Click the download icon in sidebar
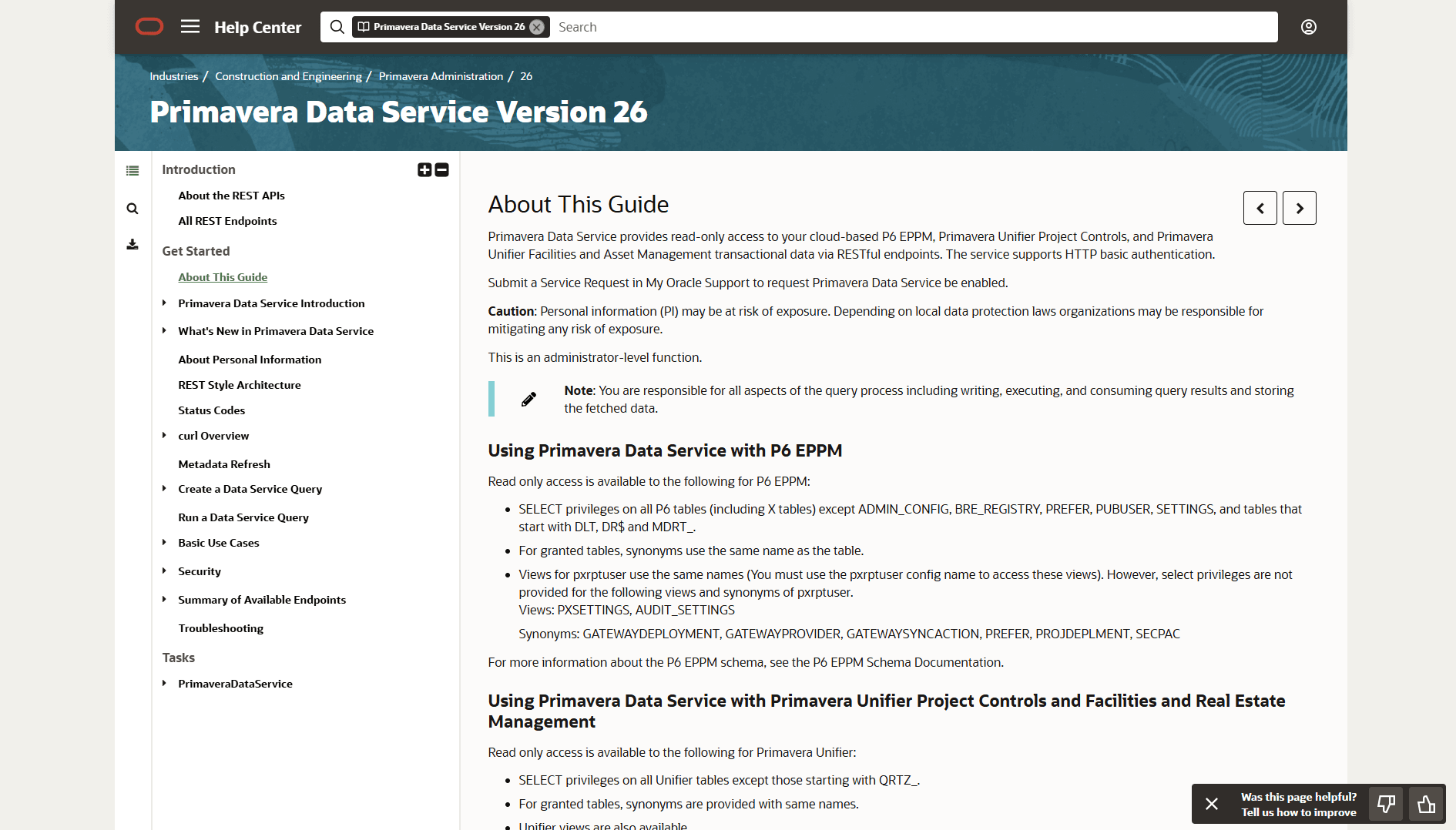This screenshot has width=1456, height=830. [133, 245]
